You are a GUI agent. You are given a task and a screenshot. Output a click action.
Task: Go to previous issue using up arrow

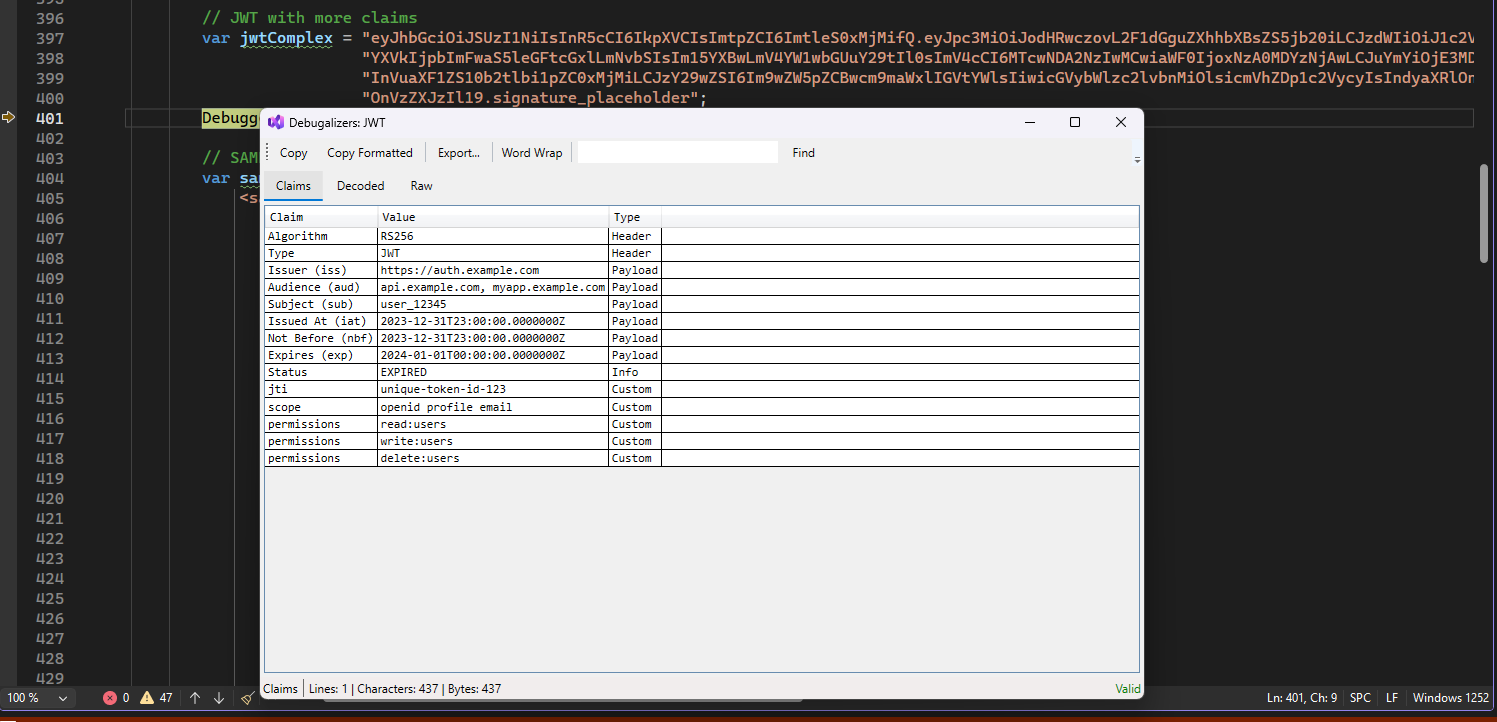click(x=195, y=698)
